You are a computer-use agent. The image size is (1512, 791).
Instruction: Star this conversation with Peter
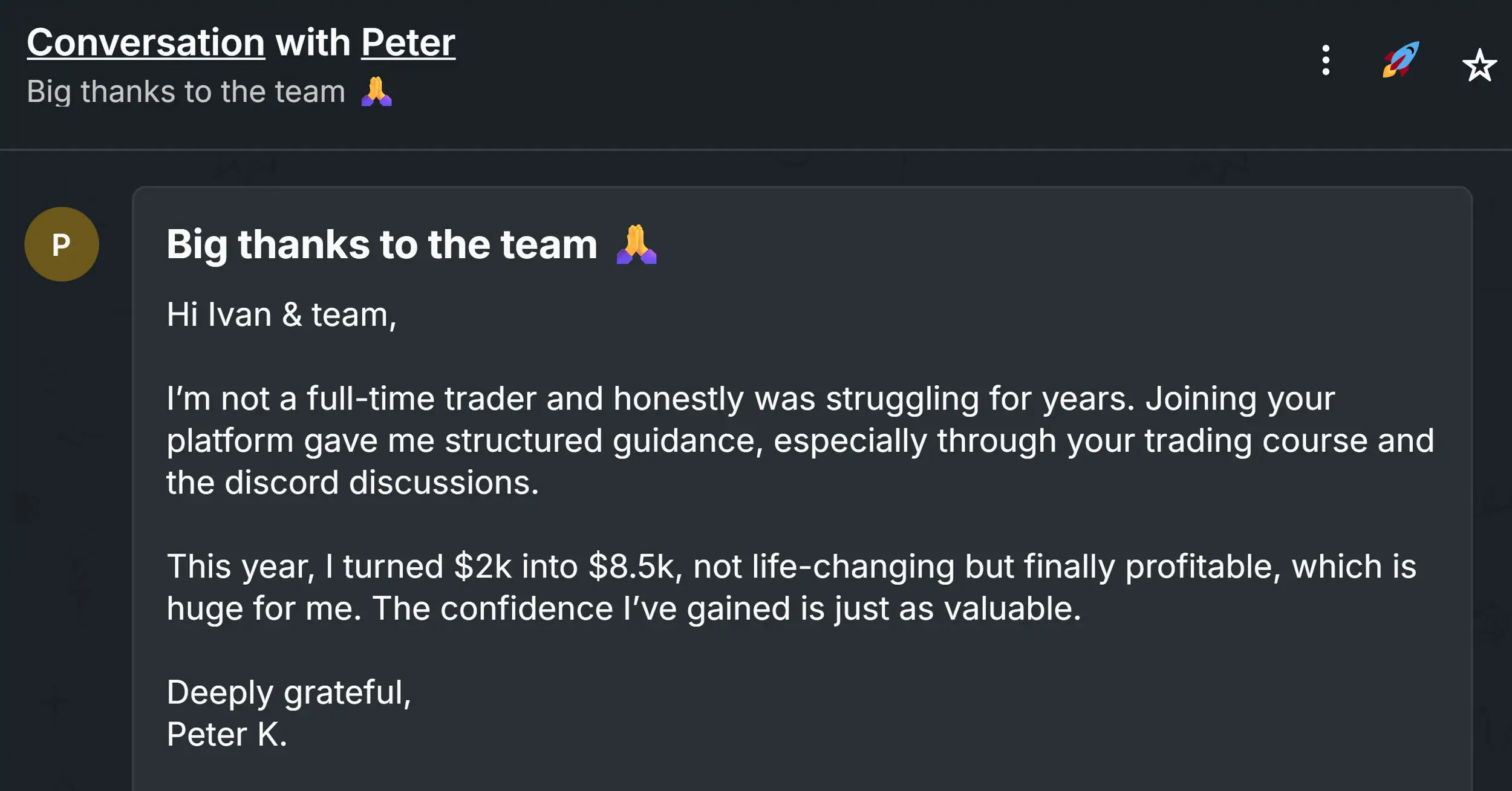point(1479,65)
